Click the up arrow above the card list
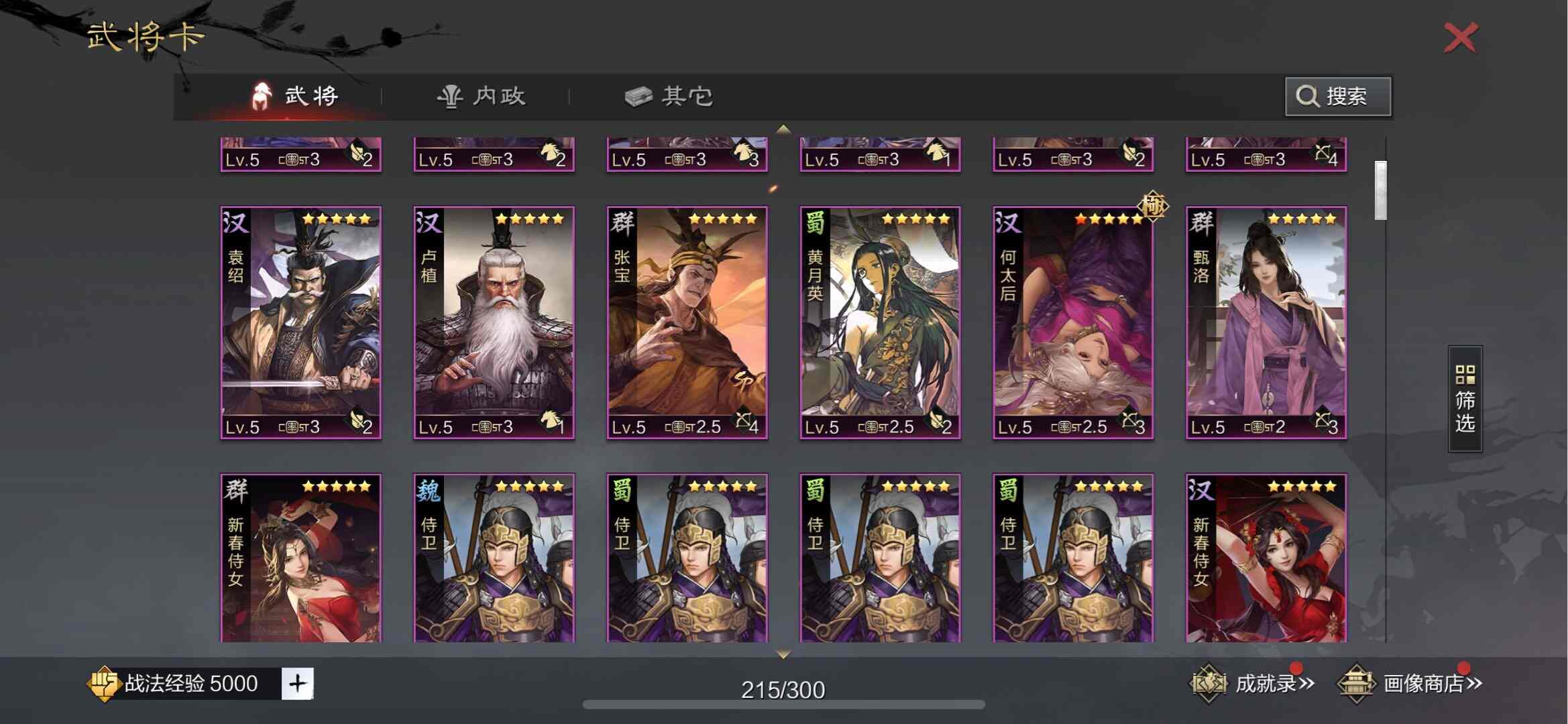The width and height of the screenshot is (1568, 724). coord(783,129)
